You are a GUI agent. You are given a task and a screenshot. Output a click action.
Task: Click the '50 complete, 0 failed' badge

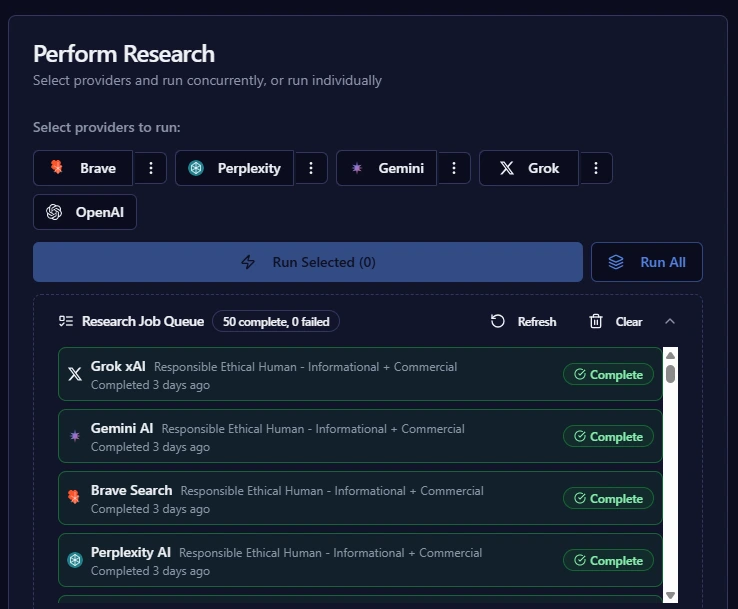click(276, 321)
